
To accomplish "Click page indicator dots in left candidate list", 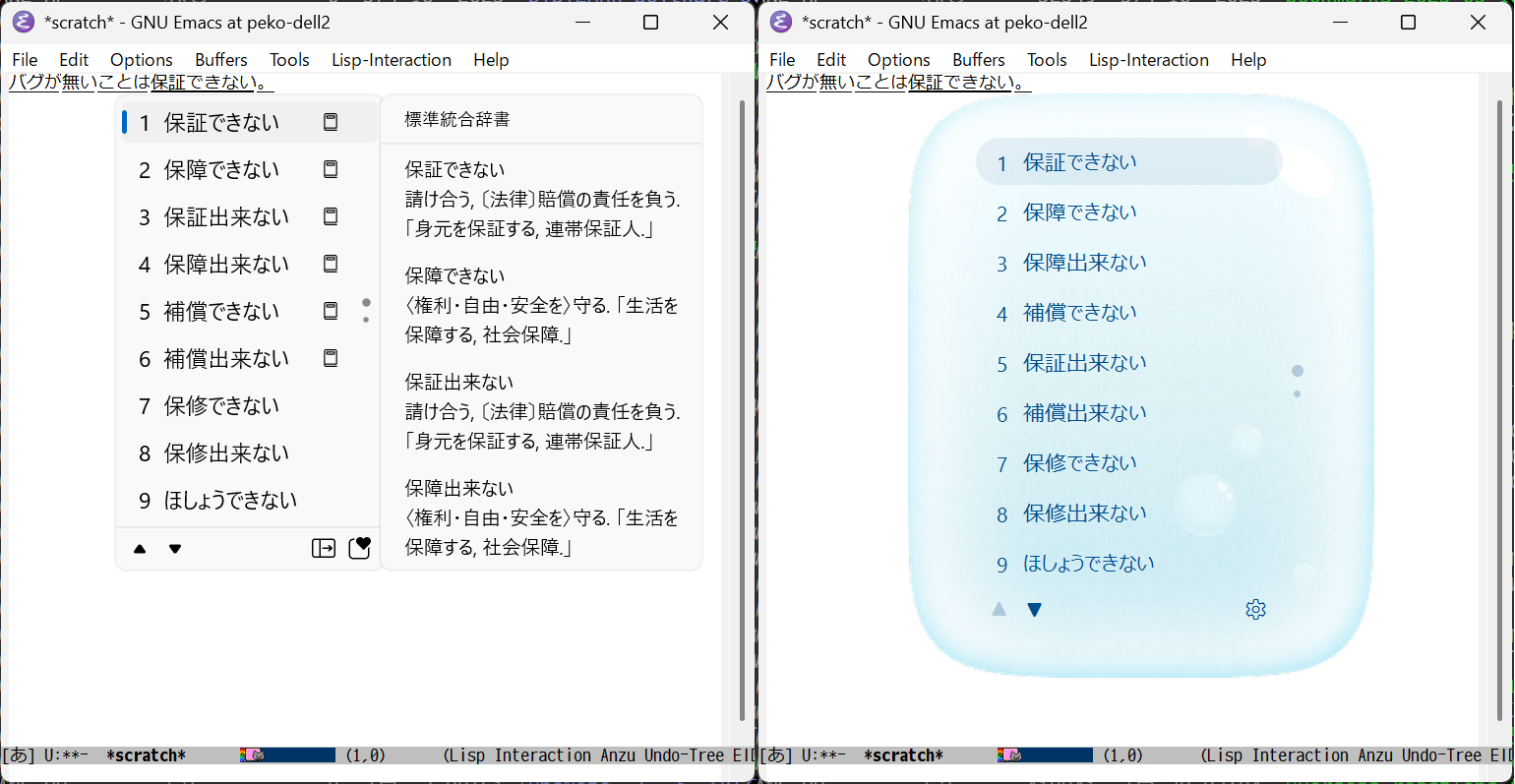I will pos(366,310).
